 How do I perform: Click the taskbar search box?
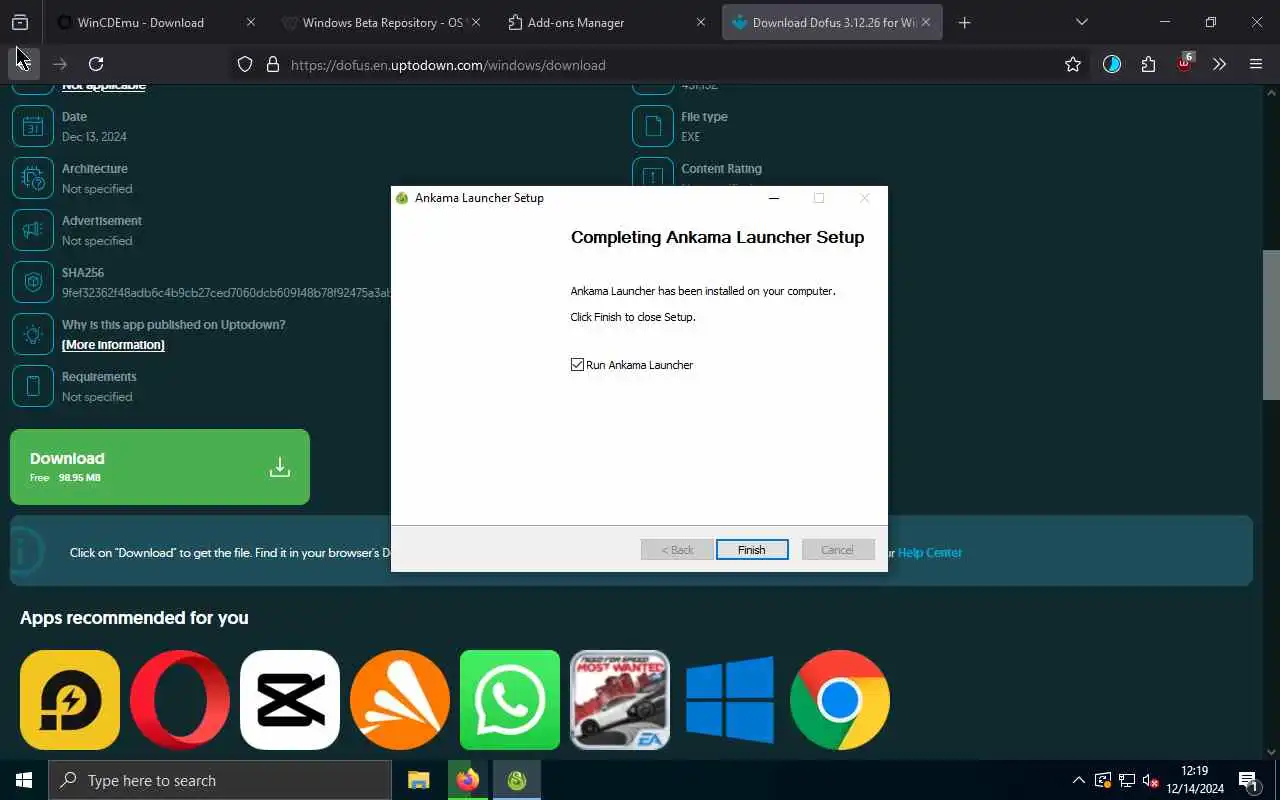pyautogui.click(x=220, y=780)
